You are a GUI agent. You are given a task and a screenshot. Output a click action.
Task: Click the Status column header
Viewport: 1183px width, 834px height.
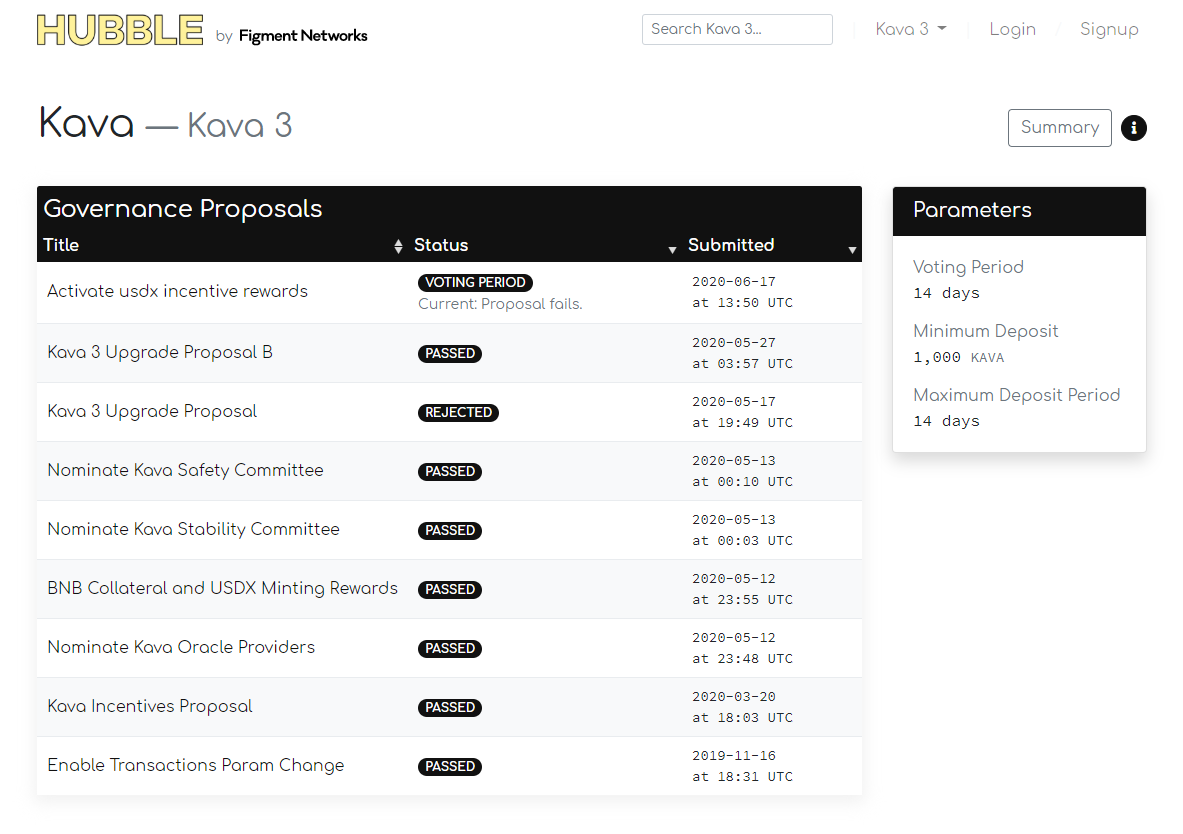tap(441, 245)
